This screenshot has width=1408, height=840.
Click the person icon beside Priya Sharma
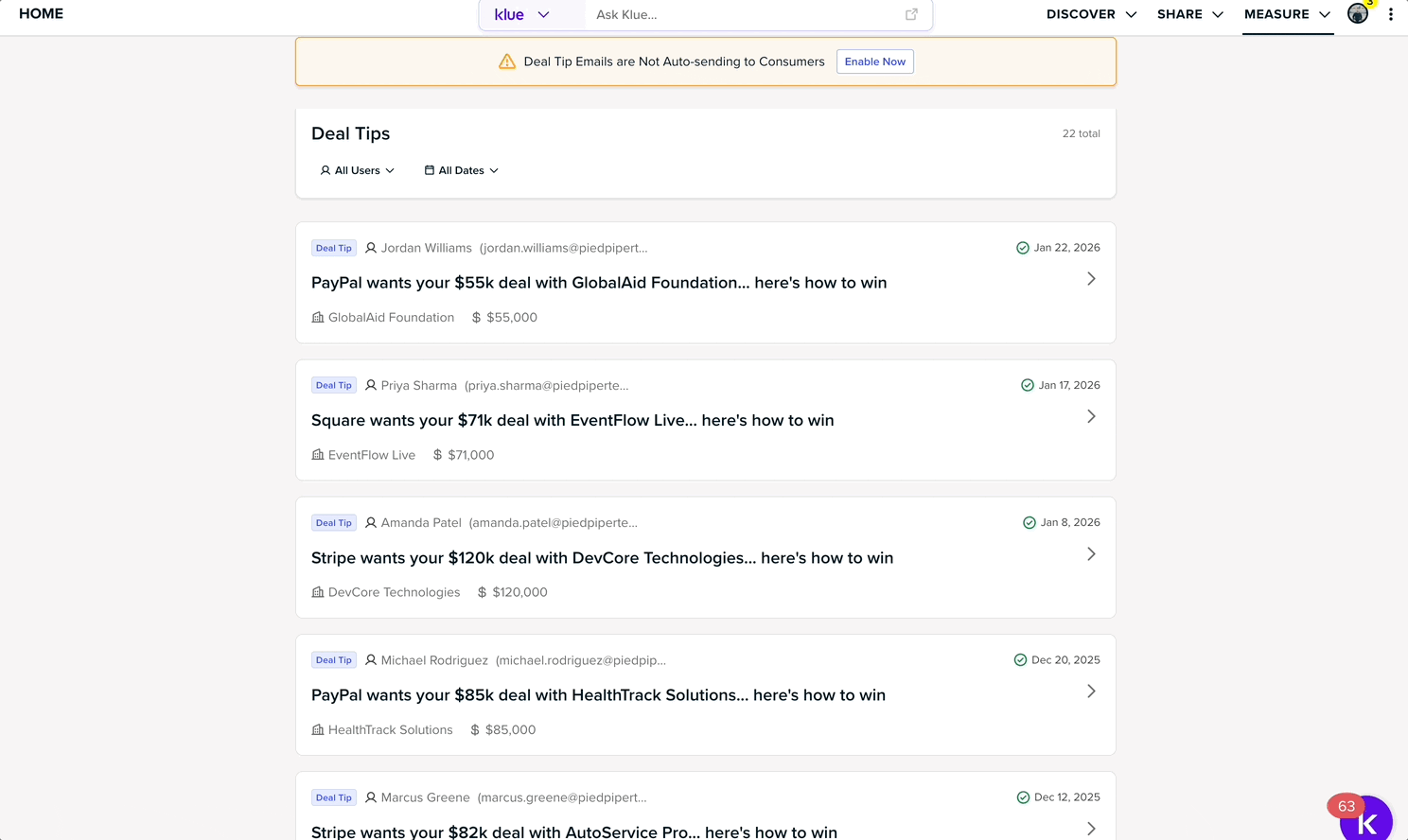click(371, 385)
